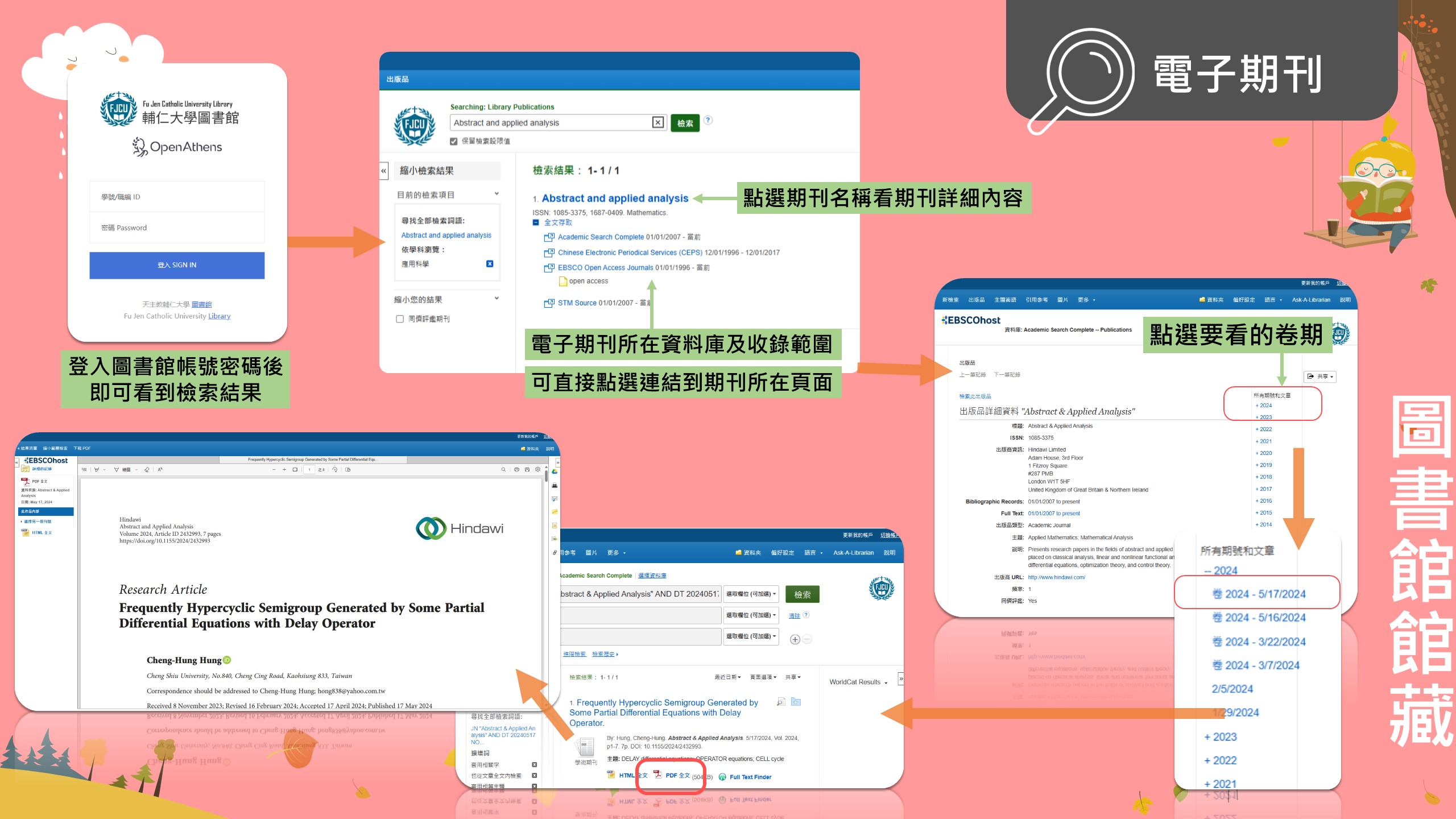Viewport: 1456px width, 819px height.
Task: Open PDF viewer settings gear icon
Action: (x=537, y=470)
